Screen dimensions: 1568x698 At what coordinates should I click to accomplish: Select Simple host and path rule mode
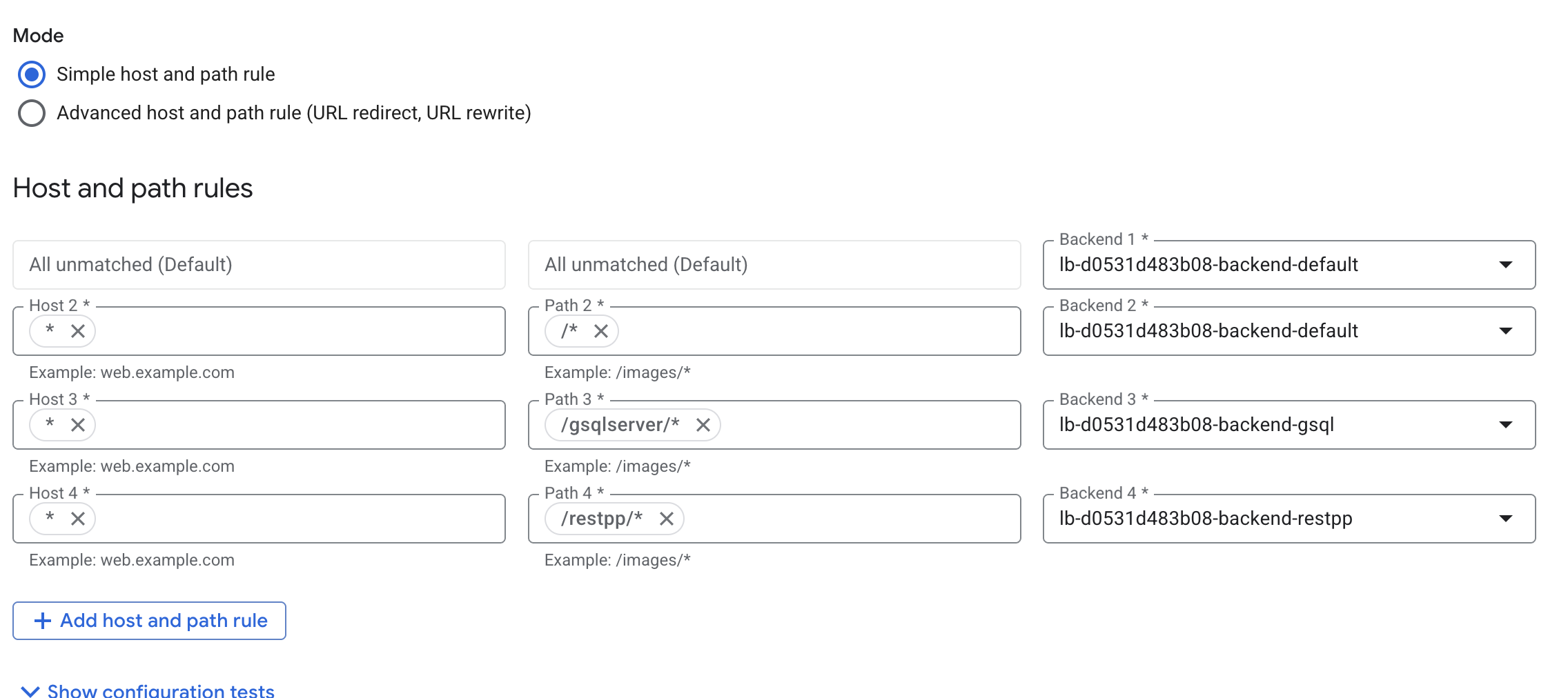tap(32, 74)
